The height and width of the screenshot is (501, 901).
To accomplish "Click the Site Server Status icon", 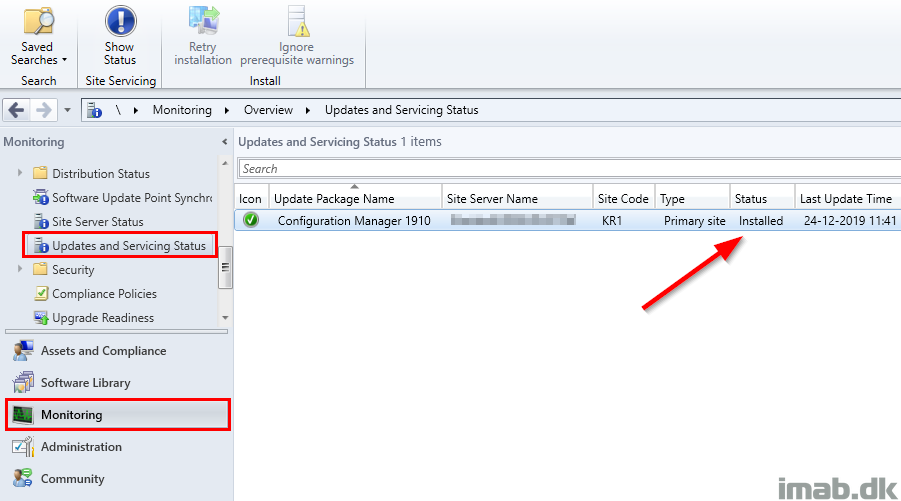I will (40, 221).
